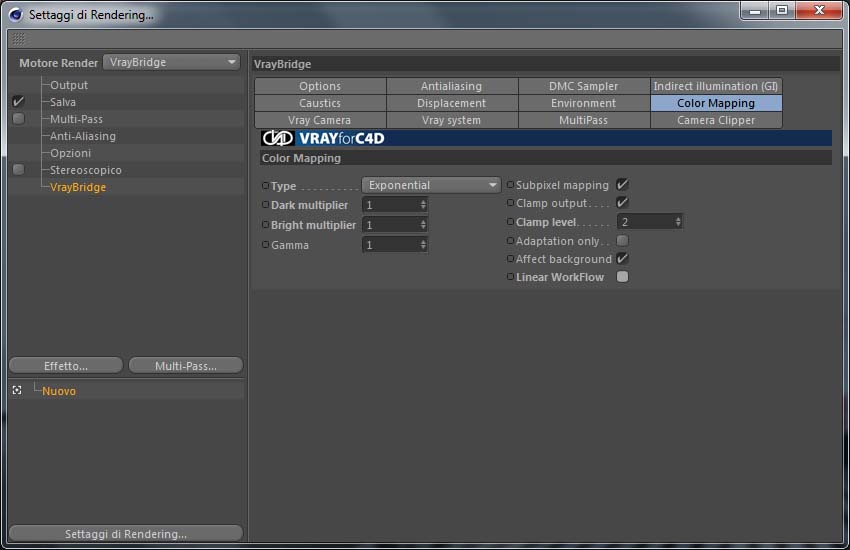Click the grip handle icon below title bar
This screenshot has width=850, height=550.
(18, 38)
